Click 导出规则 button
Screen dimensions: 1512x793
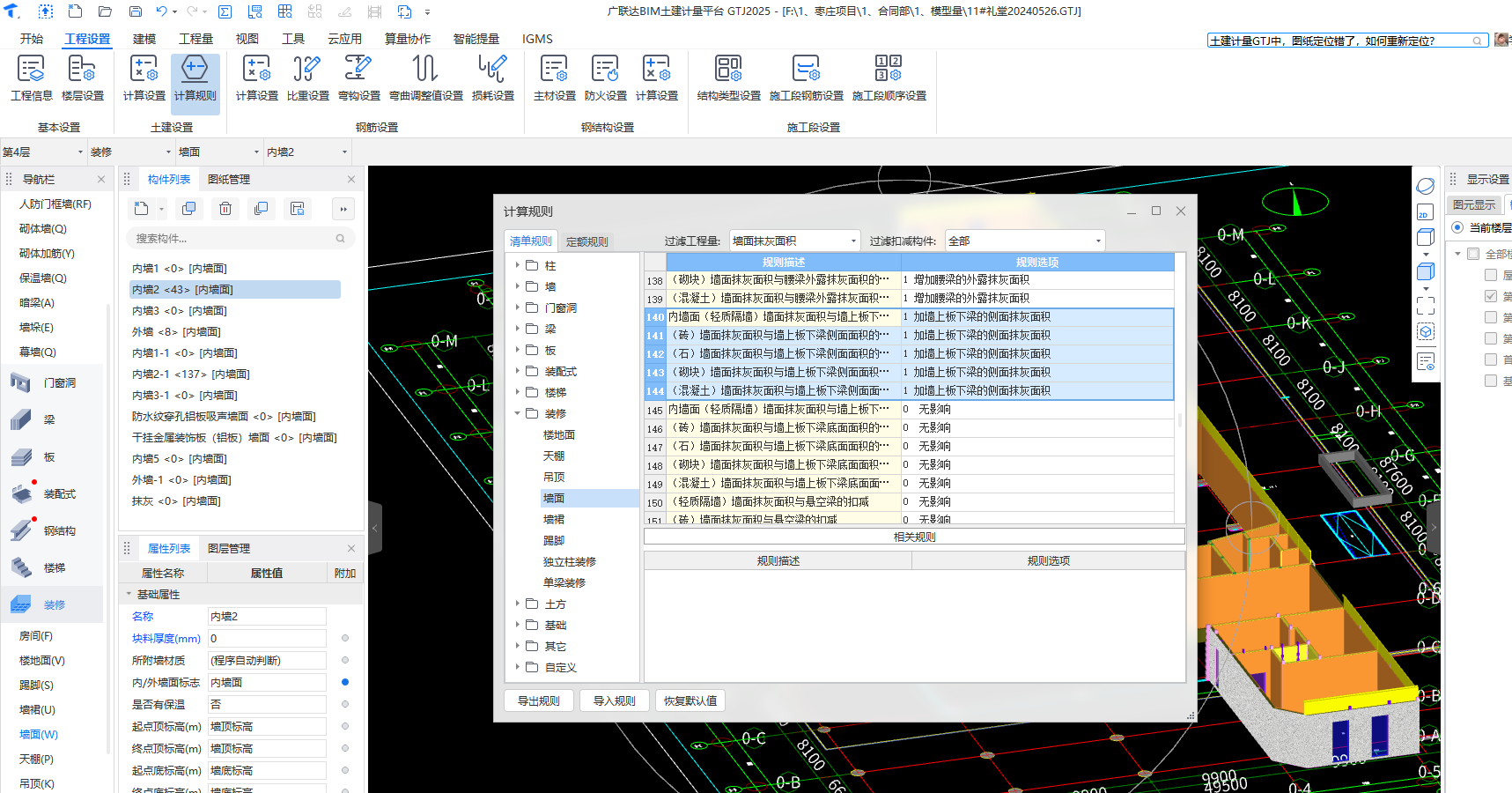pos(539,700)
